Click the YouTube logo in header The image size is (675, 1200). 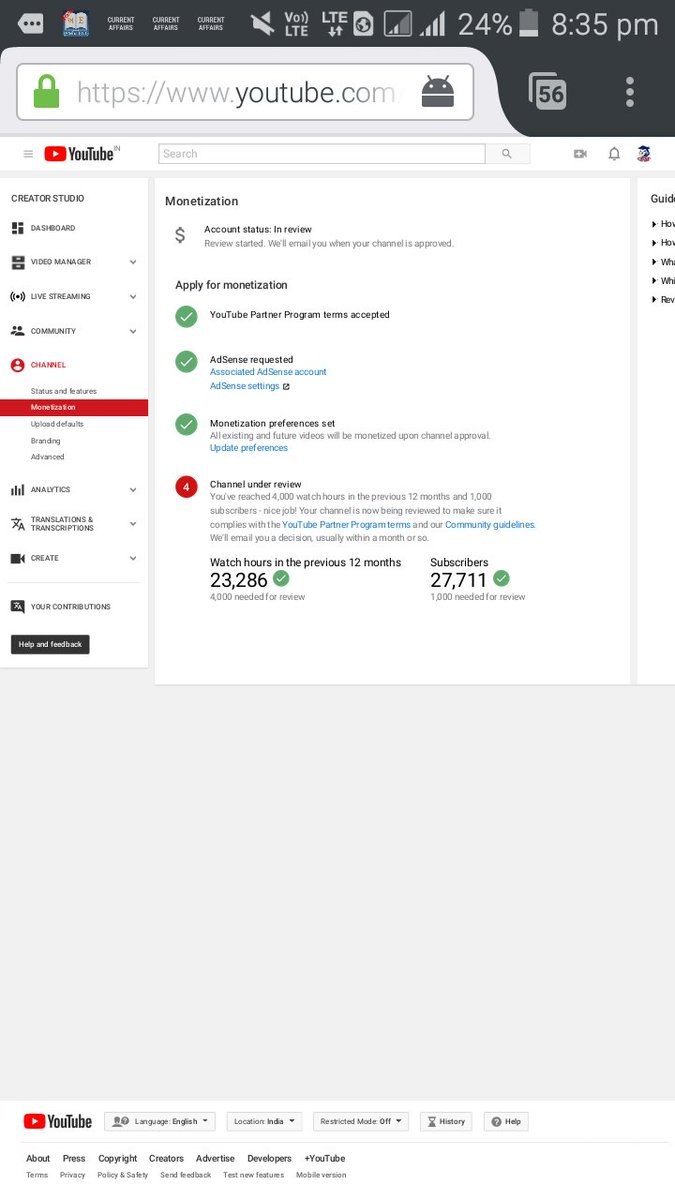click(82, 154)
